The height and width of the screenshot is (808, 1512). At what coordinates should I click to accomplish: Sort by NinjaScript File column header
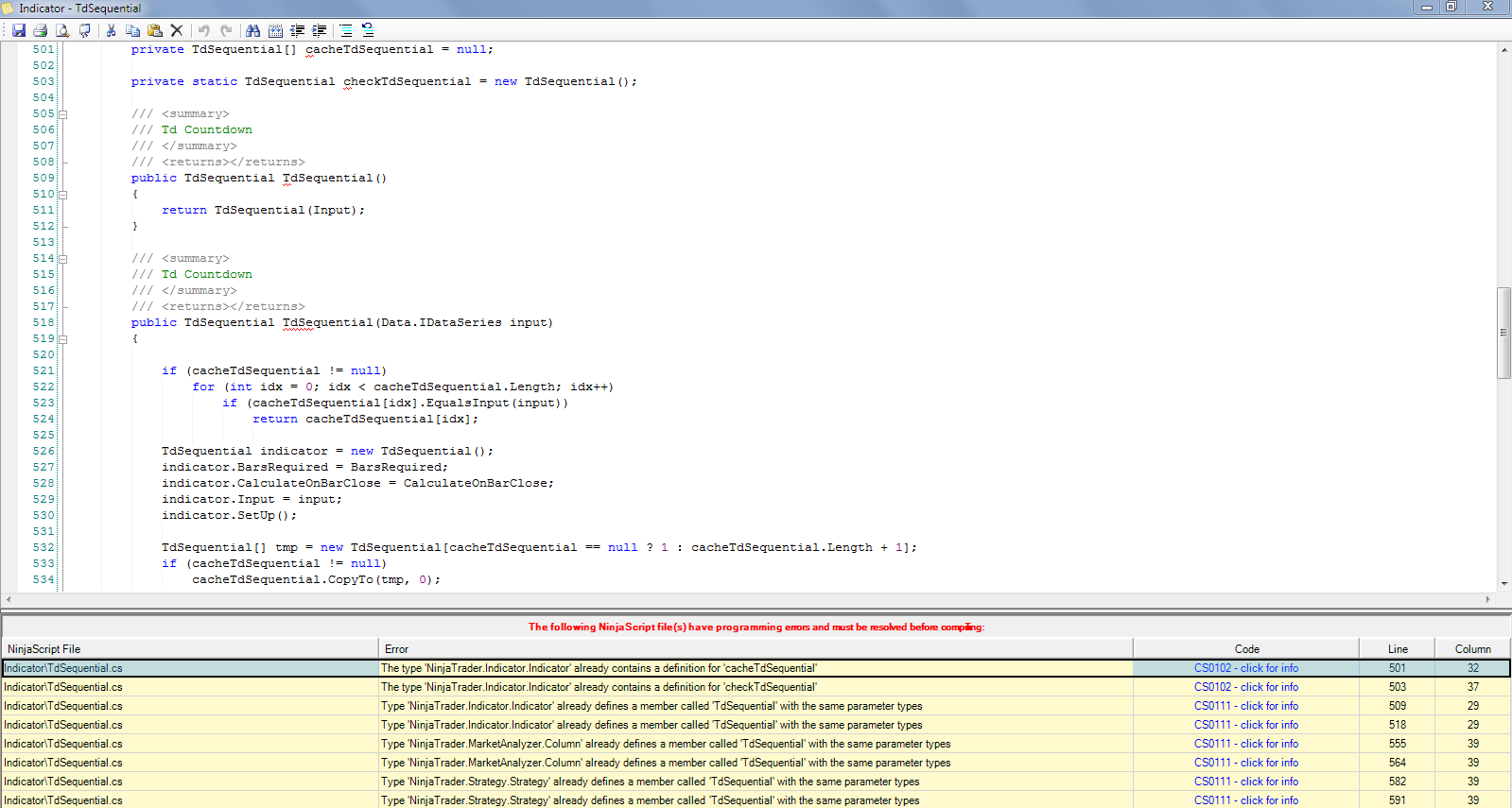(189, 649)
